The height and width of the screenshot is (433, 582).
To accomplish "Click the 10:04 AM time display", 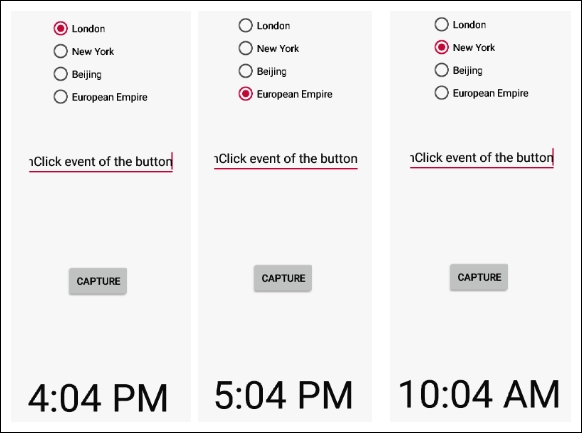I will 479,394.
